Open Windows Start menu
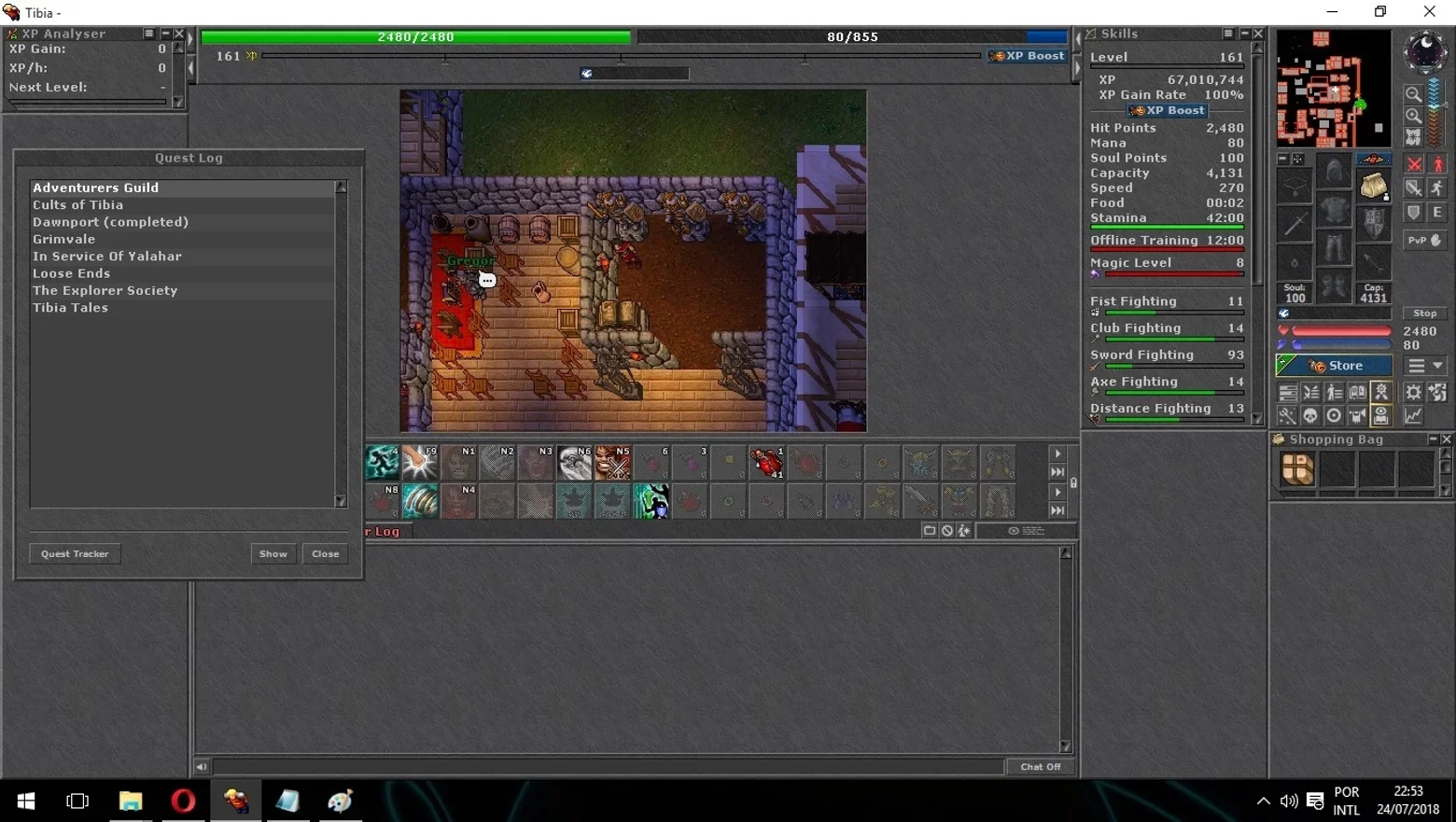The image size is (1456, 822). (26, 801)
